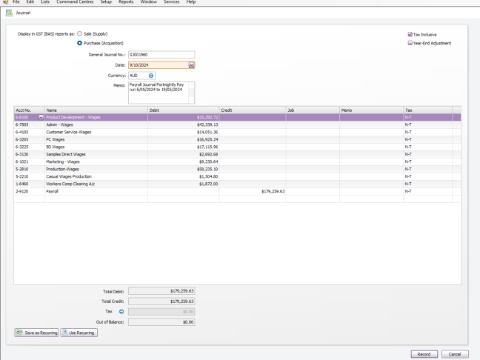The height and width of the screenshot is (360, 480).
Task: Click the Total Credit value field
Action: (x=161, y=301)
